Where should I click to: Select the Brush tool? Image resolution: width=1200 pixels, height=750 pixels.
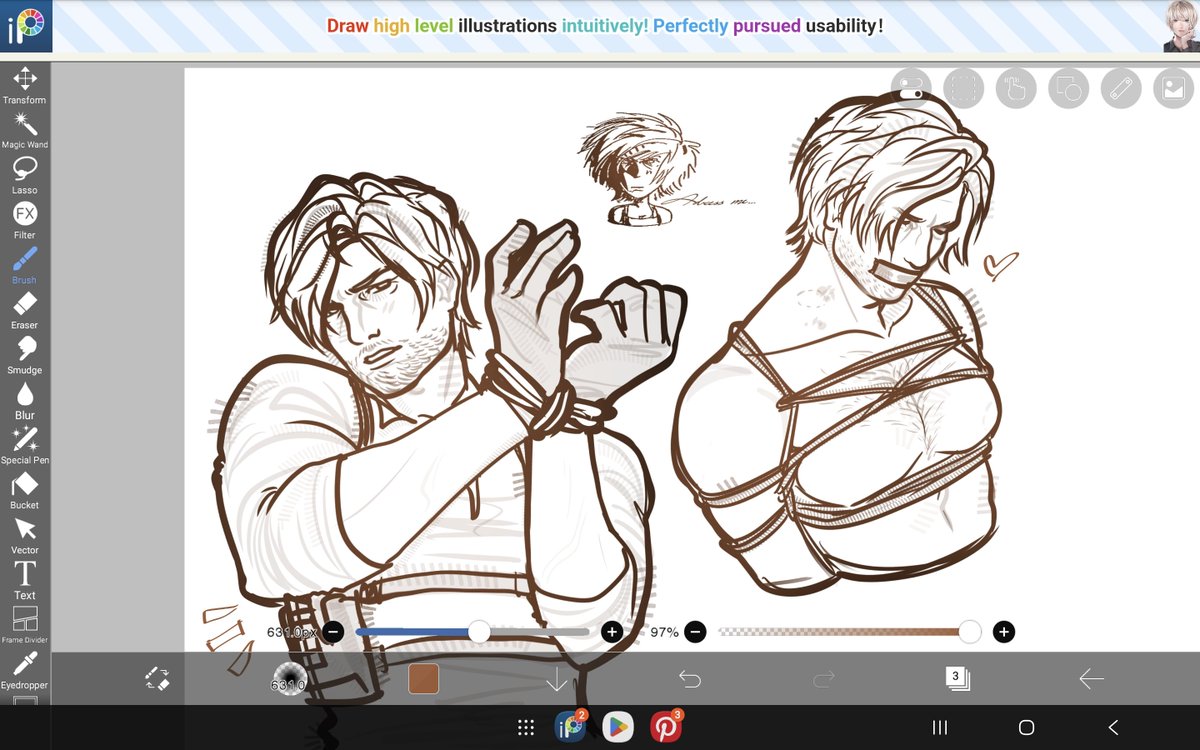point(24,265)
